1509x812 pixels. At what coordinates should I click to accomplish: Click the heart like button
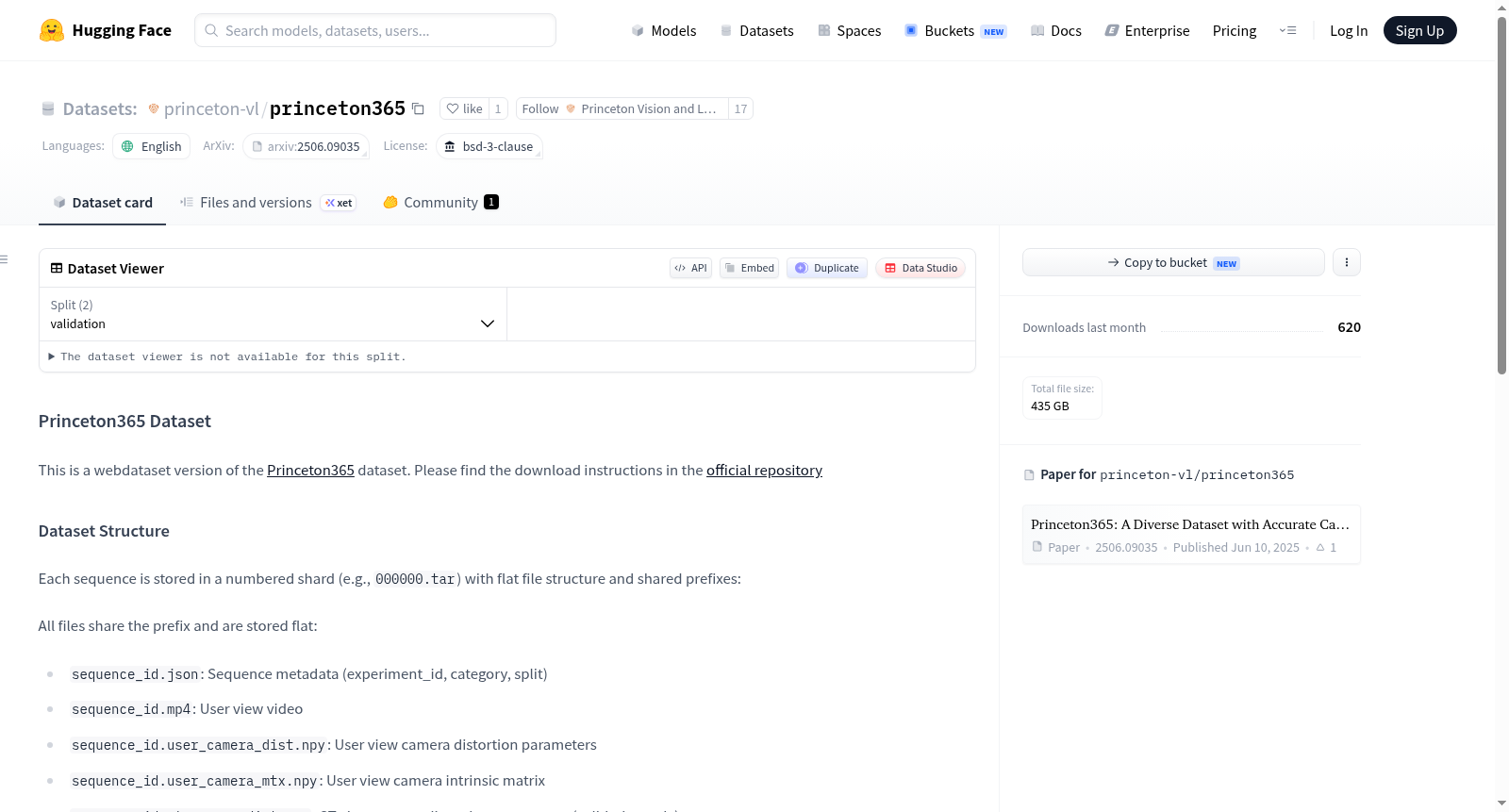pyautogui.click(x=464, y=108)
